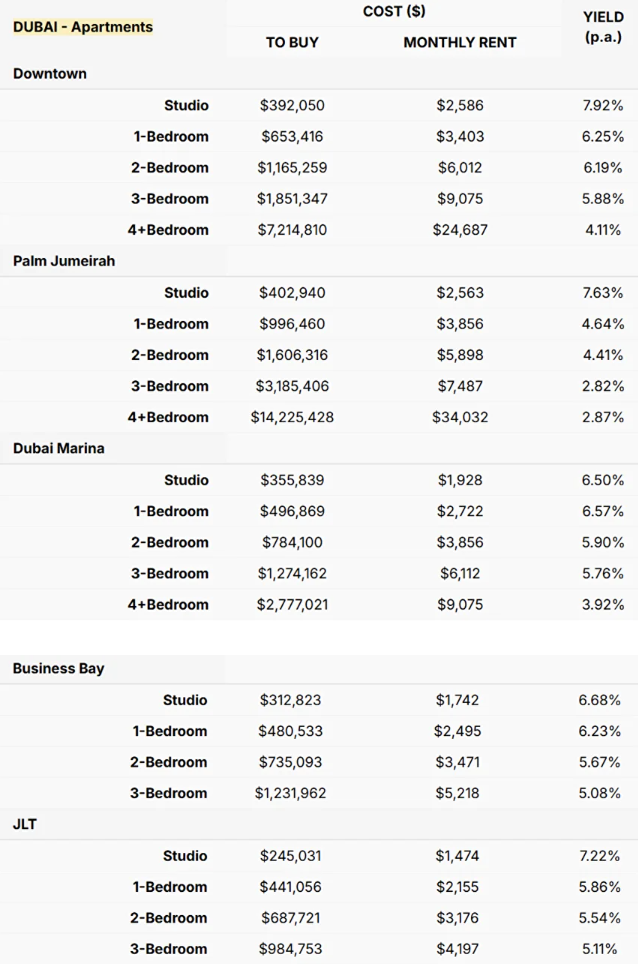Select the MONTHLY RENT column header
638x964 pixels.
point(460,42)
